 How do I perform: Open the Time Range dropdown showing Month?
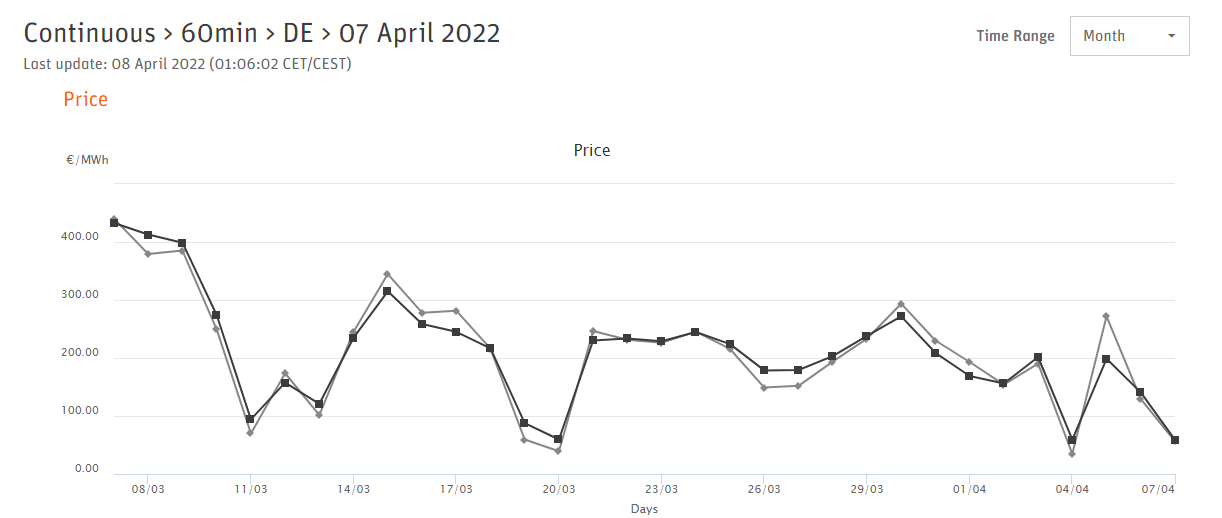coord(1128,36)
